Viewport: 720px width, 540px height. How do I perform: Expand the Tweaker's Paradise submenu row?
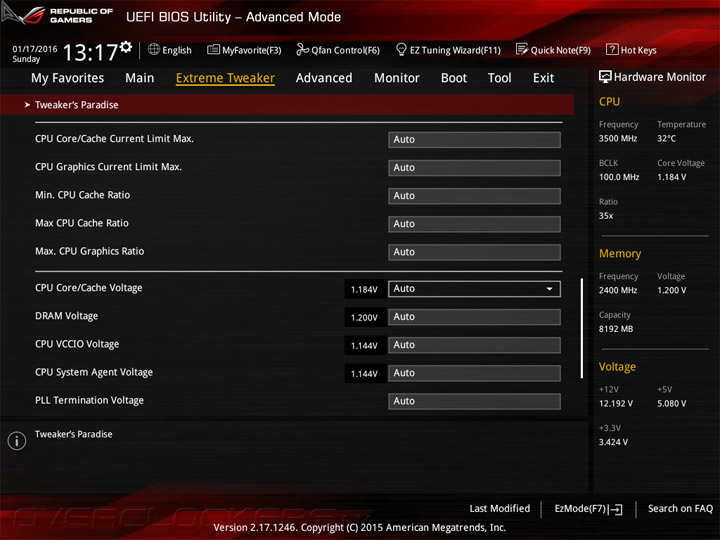pyautogui.click(x=287, y=105)
